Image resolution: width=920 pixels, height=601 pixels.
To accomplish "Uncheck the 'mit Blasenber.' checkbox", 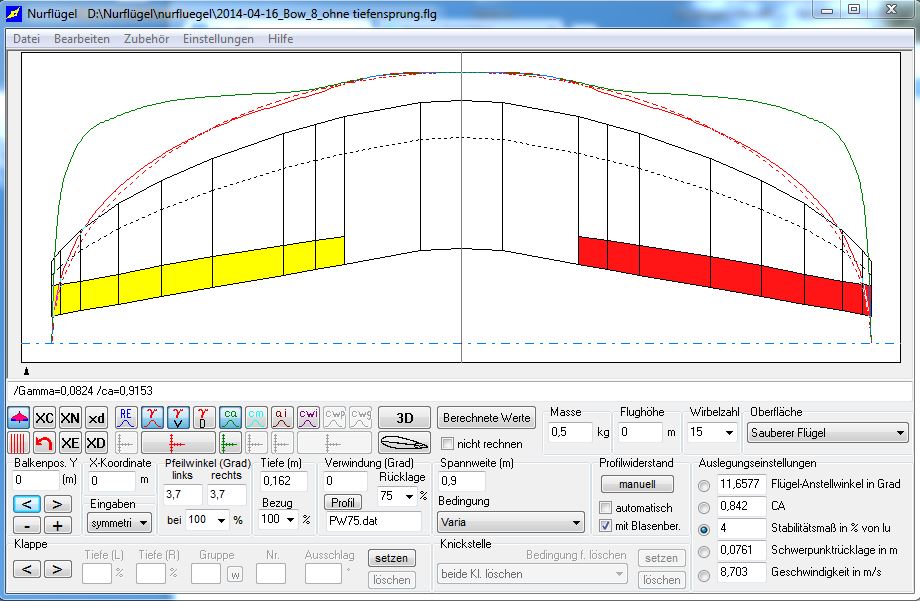I will [605, 526].
